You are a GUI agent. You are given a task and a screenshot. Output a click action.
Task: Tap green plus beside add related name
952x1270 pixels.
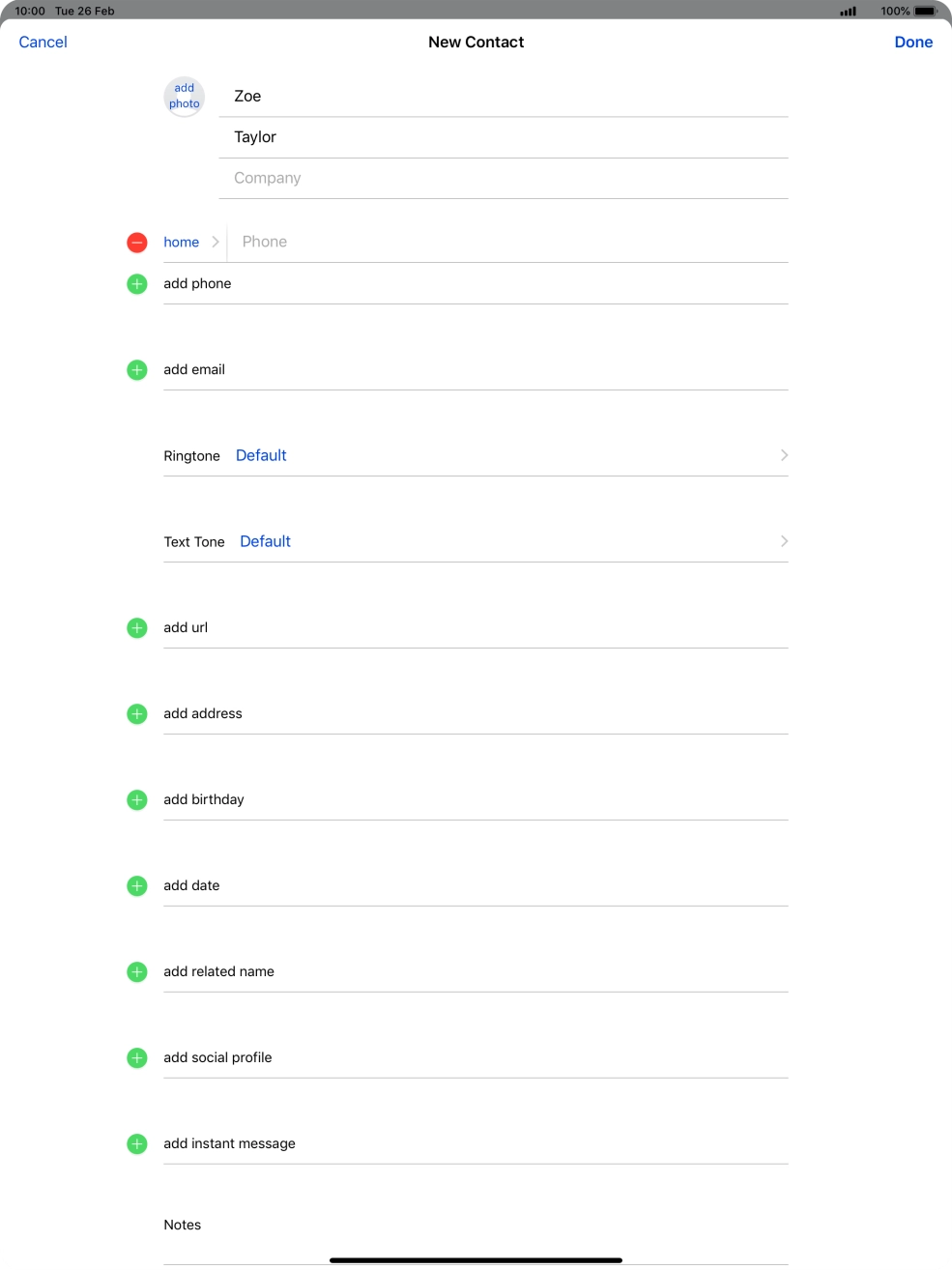coord(137,972)
